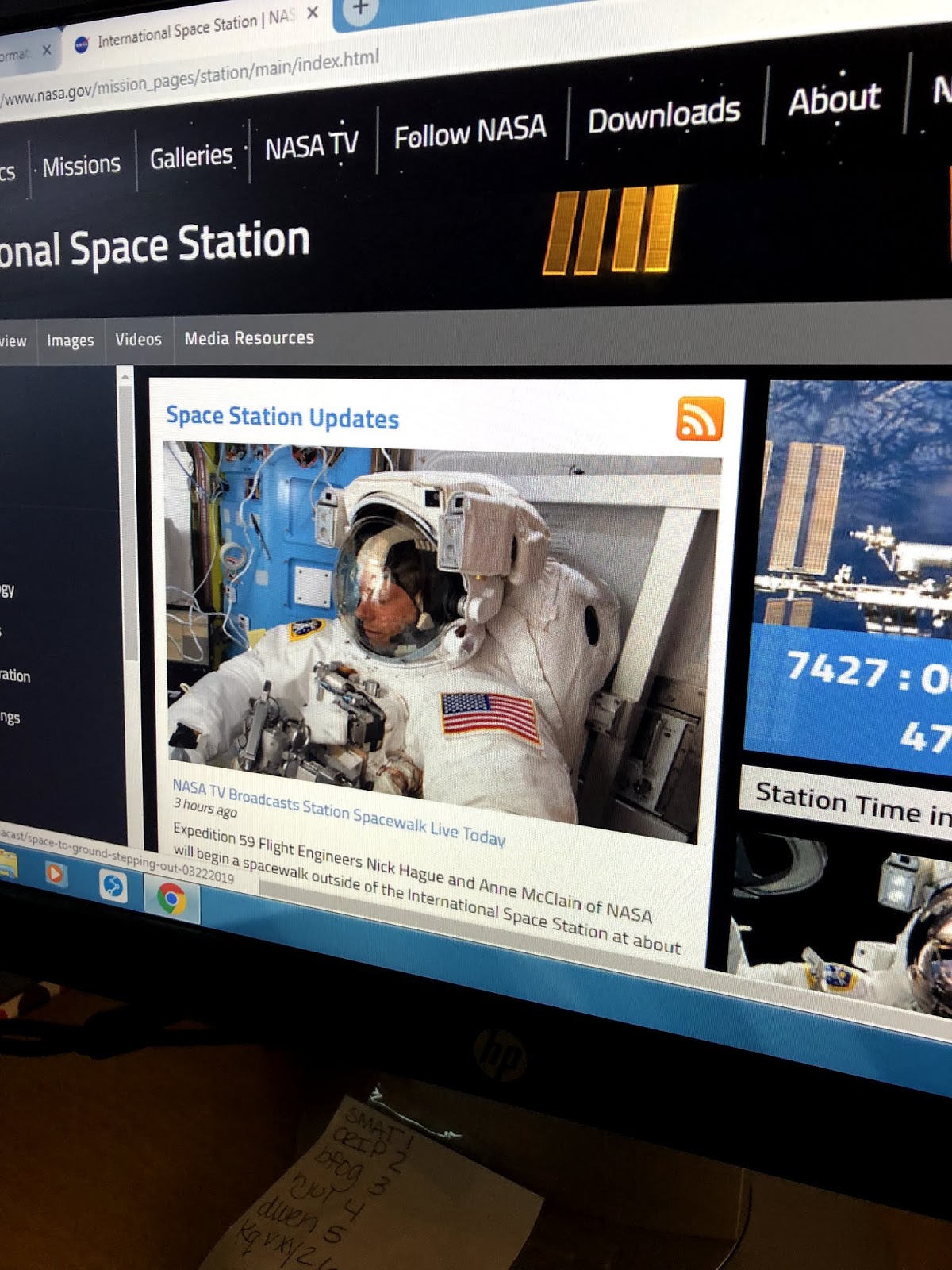Screen dimensions: 952x1270
Task: Click the NASA favicon on the browser tab
Action: 81,44
